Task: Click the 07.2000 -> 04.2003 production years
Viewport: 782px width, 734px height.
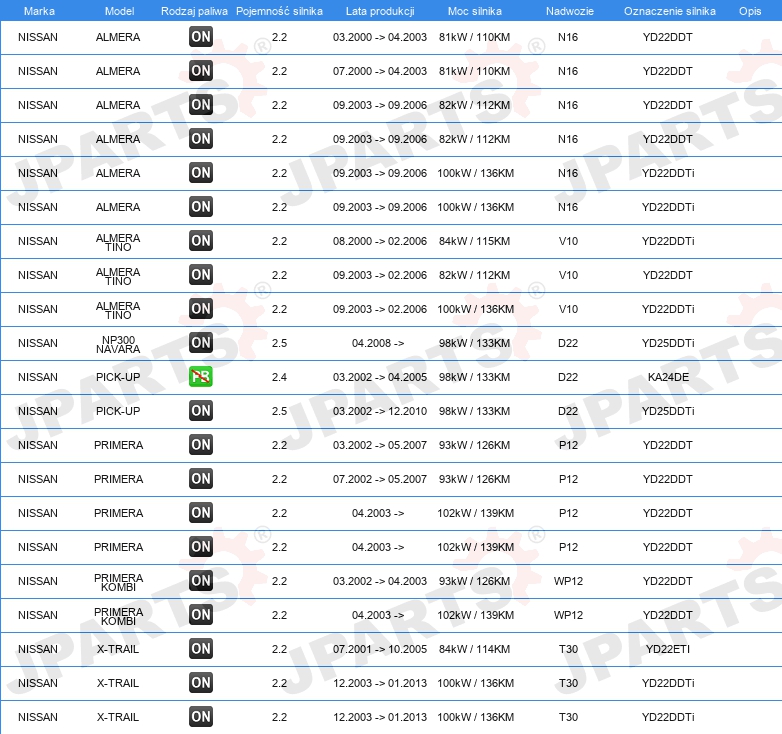Action: [x=380, y=71]
